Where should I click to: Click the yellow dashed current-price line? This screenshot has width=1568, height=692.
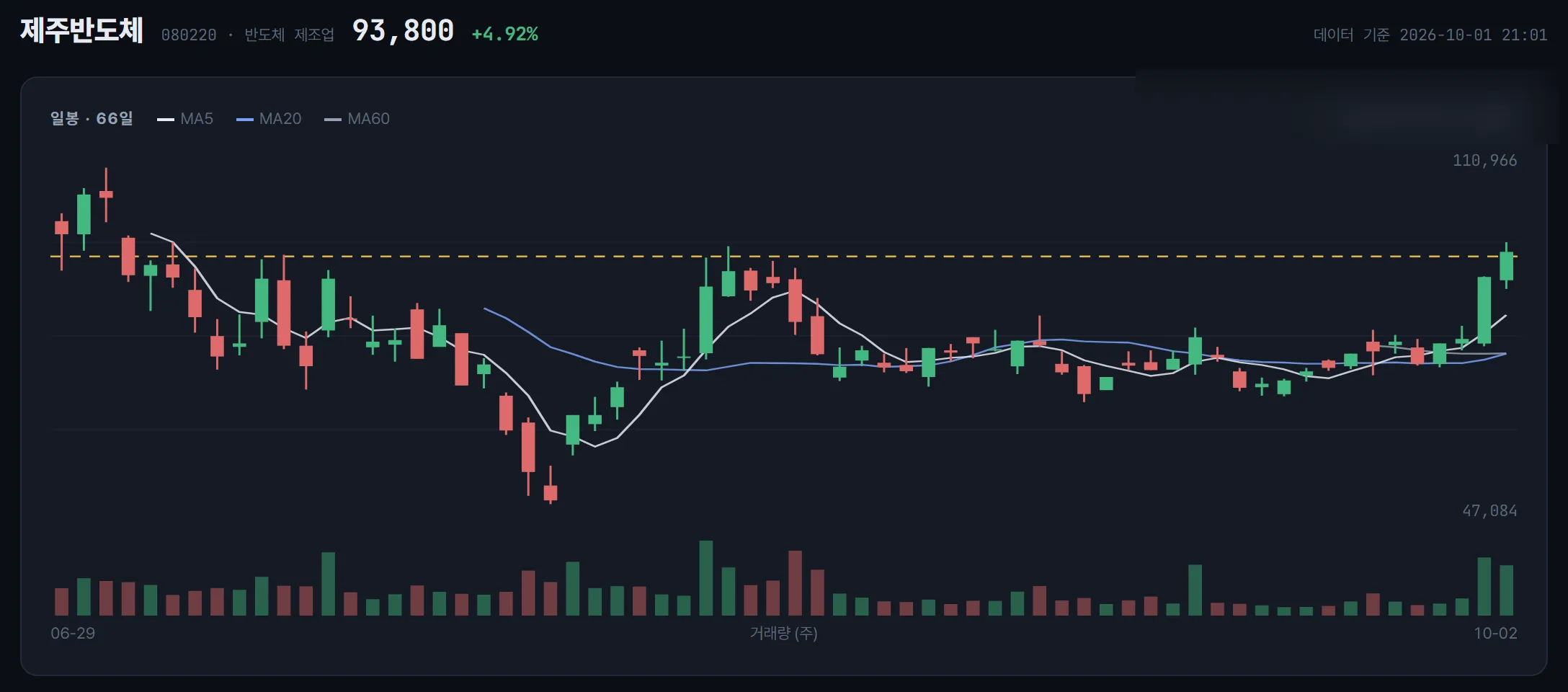[784, 256]
